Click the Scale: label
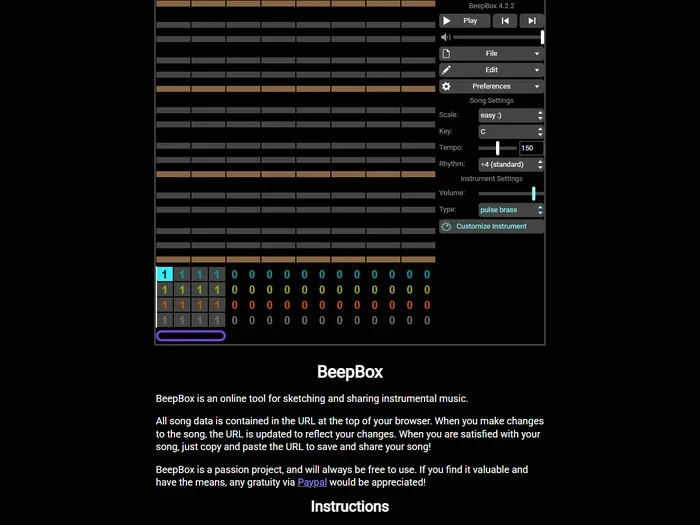The image size is (700, 525). click(449, 115)
